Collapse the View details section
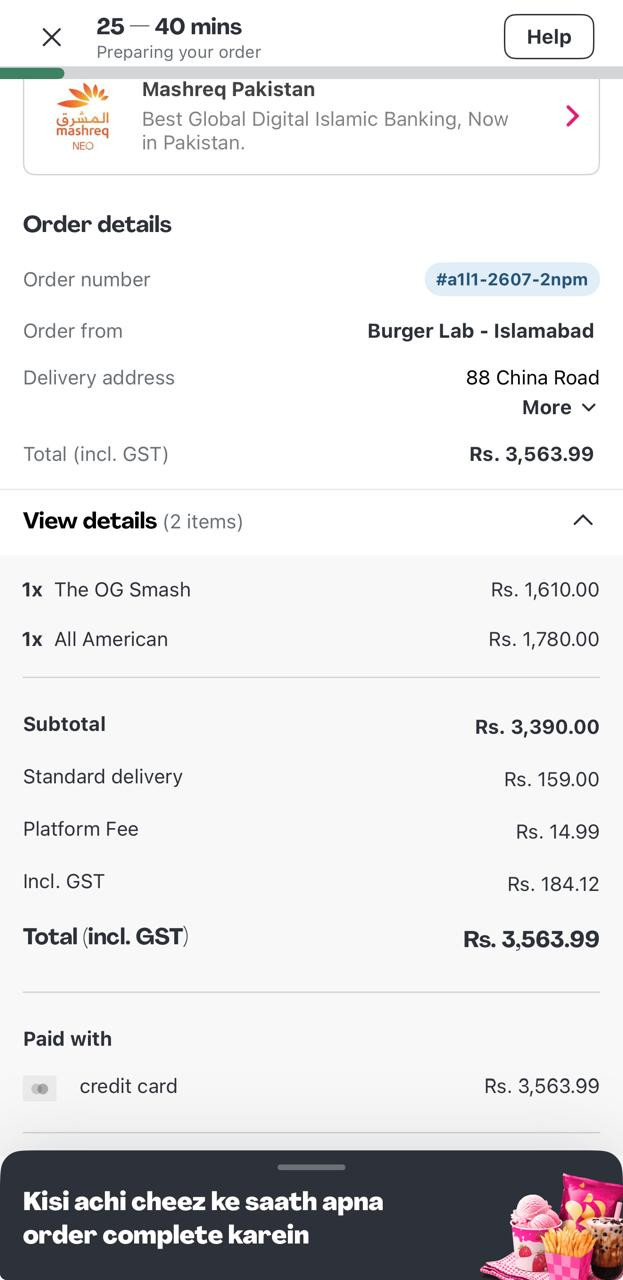 (x=582, y=520)
